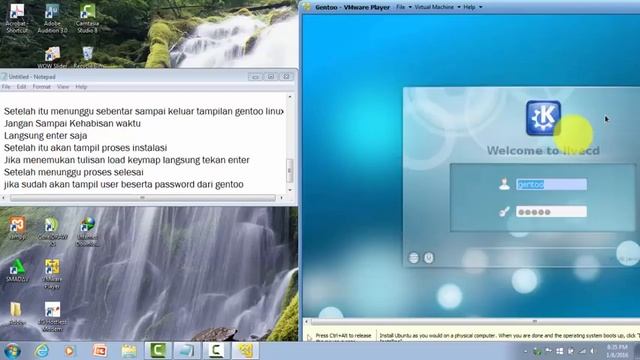Open Windows Explorer from taskbar

coord(129,351)
